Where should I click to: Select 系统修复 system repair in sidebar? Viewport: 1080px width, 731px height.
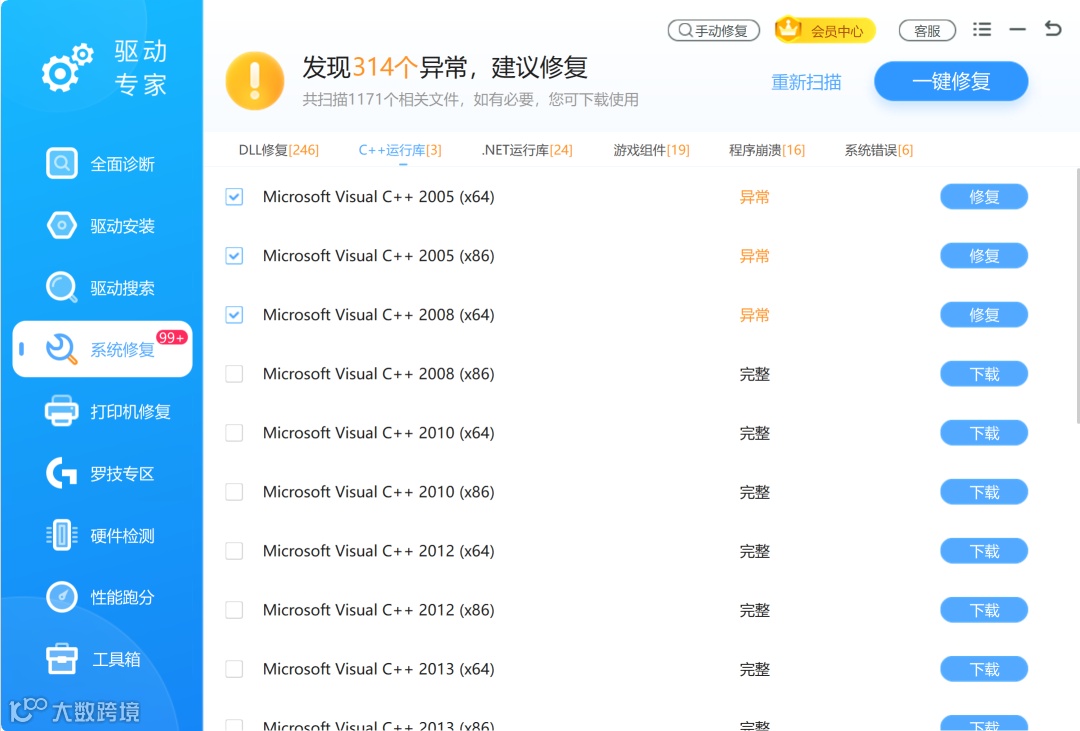[102, 349]
